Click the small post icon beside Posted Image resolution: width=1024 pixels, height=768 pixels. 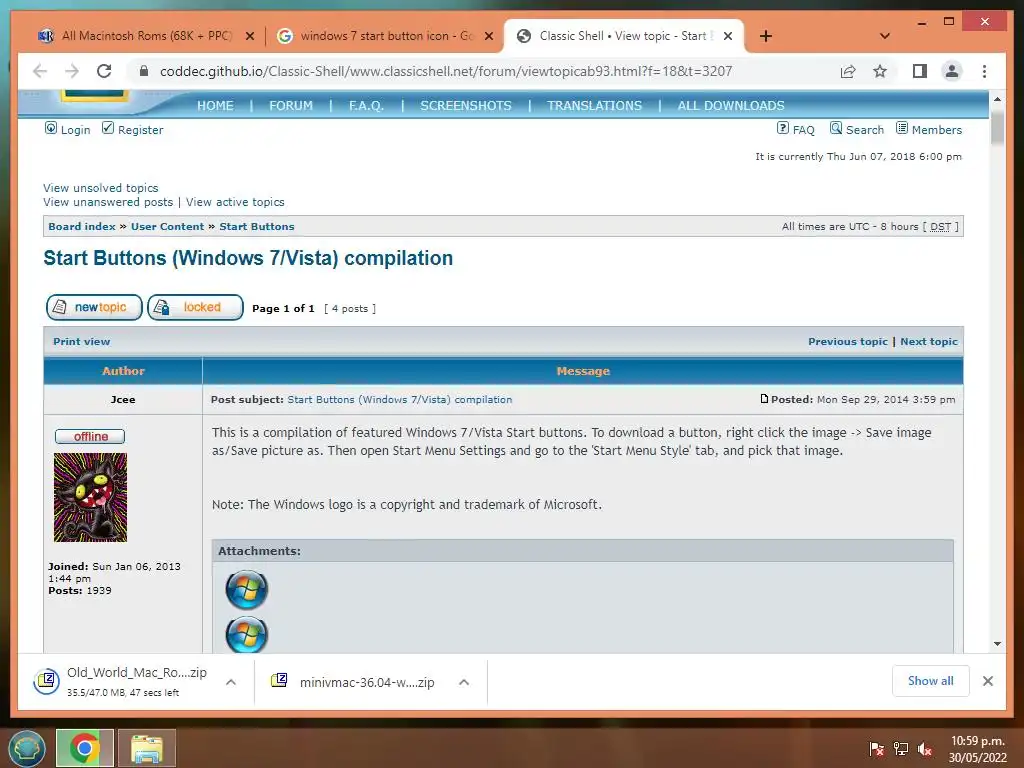[x=764, y=399]
